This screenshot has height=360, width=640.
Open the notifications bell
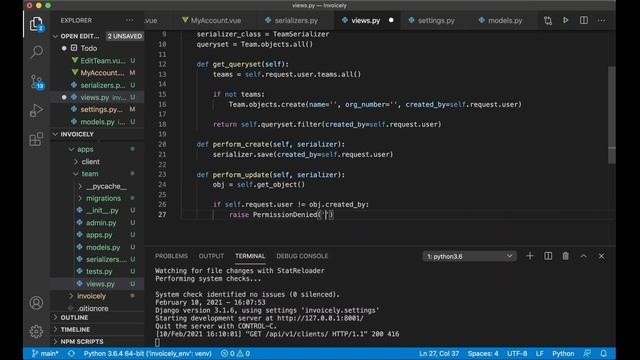(604, 353)
